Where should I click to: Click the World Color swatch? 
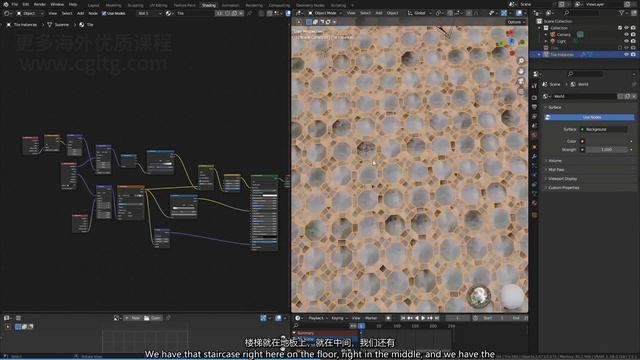click(606, 141)
